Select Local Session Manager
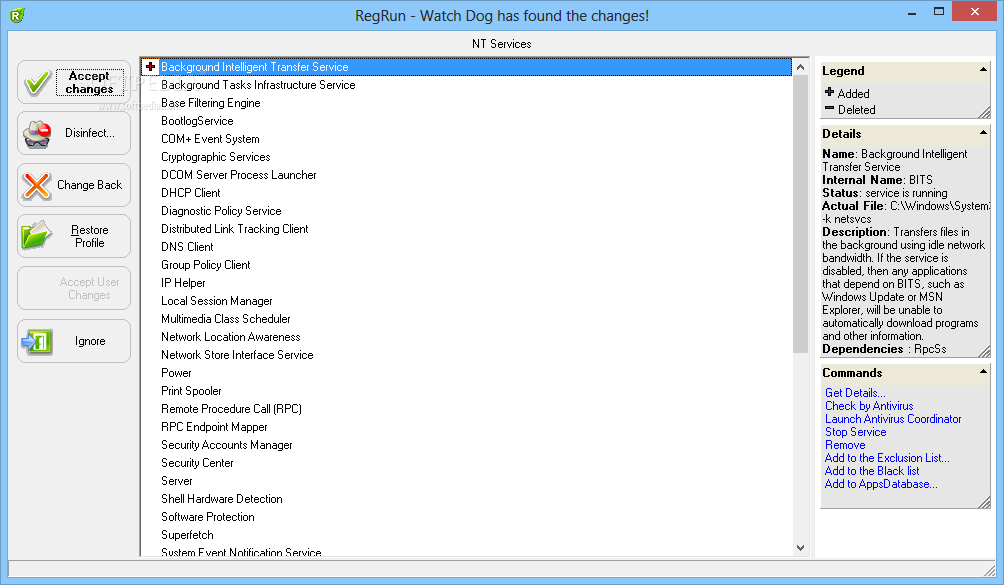 [216, 301]
